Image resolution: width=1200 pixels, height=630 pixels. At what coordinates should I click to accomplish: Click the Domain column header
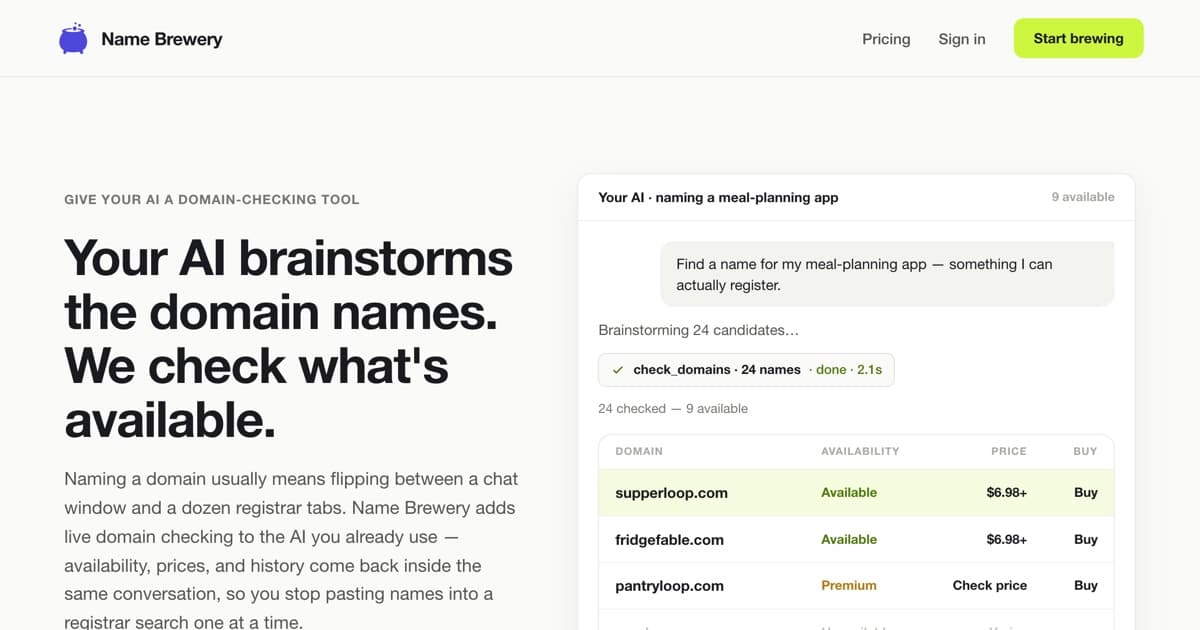tap(639, 451)
